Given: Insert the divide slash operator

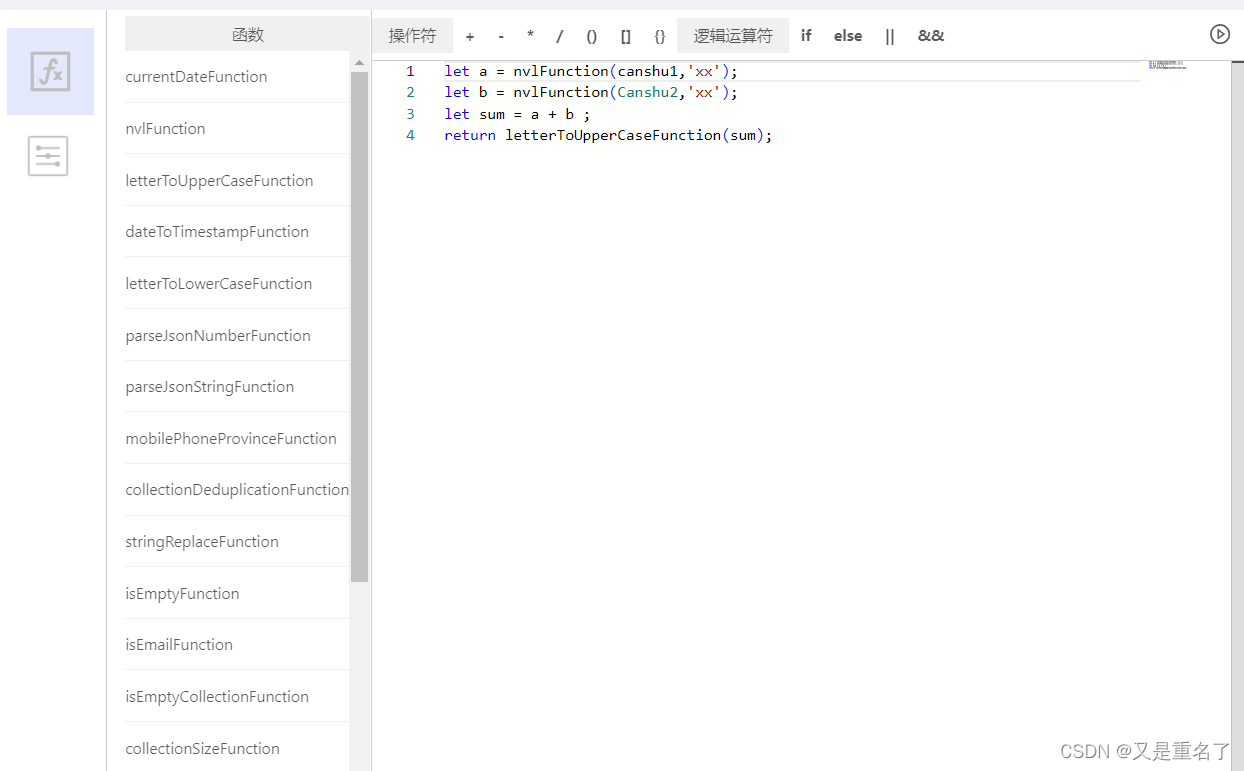Looking at the screenshot, I should [x=559, y=36].
